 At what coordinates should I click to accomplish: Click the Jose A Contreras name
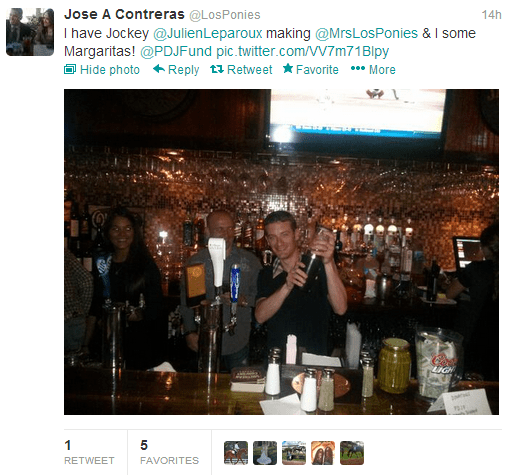tap(124, 14)
